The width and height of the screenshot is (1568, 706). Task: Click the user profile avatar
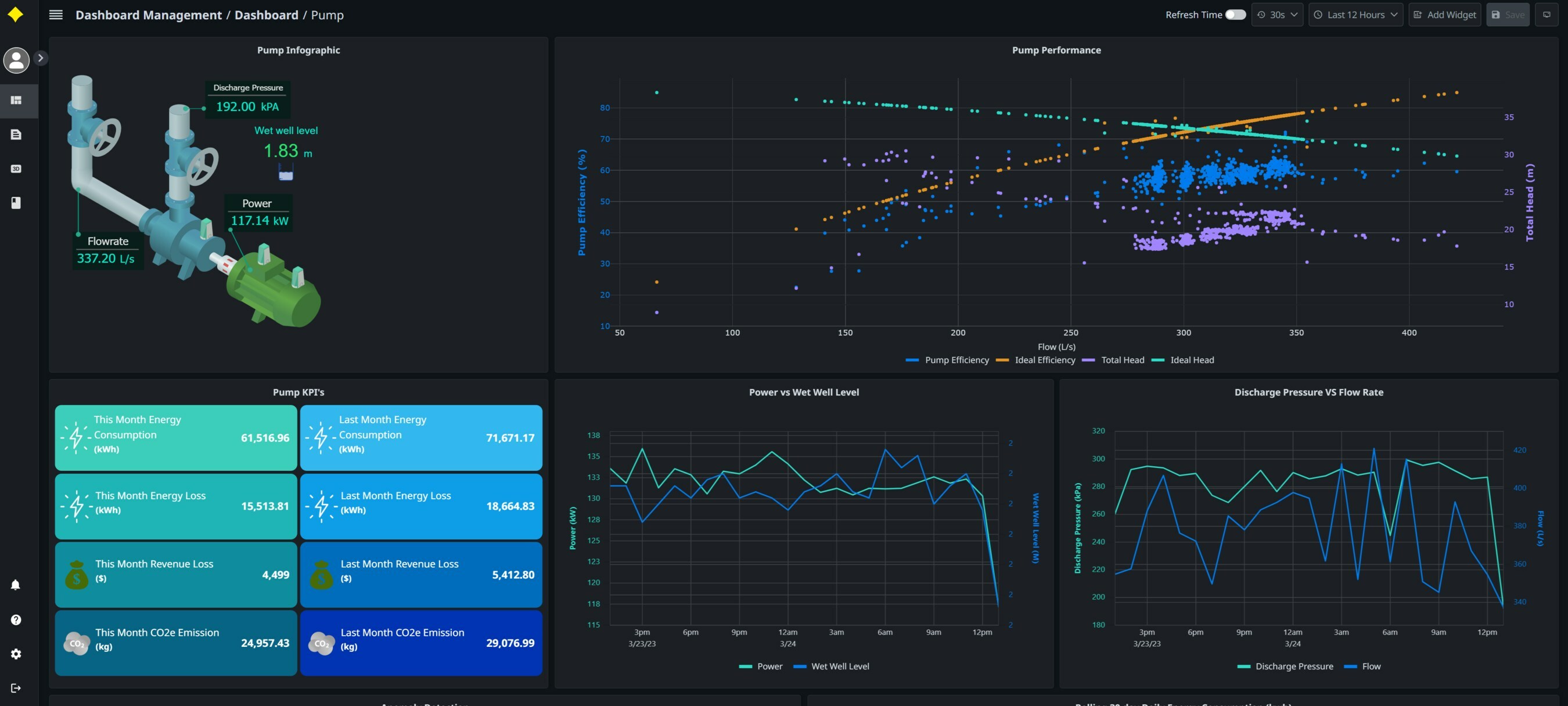tap(16, 60)
